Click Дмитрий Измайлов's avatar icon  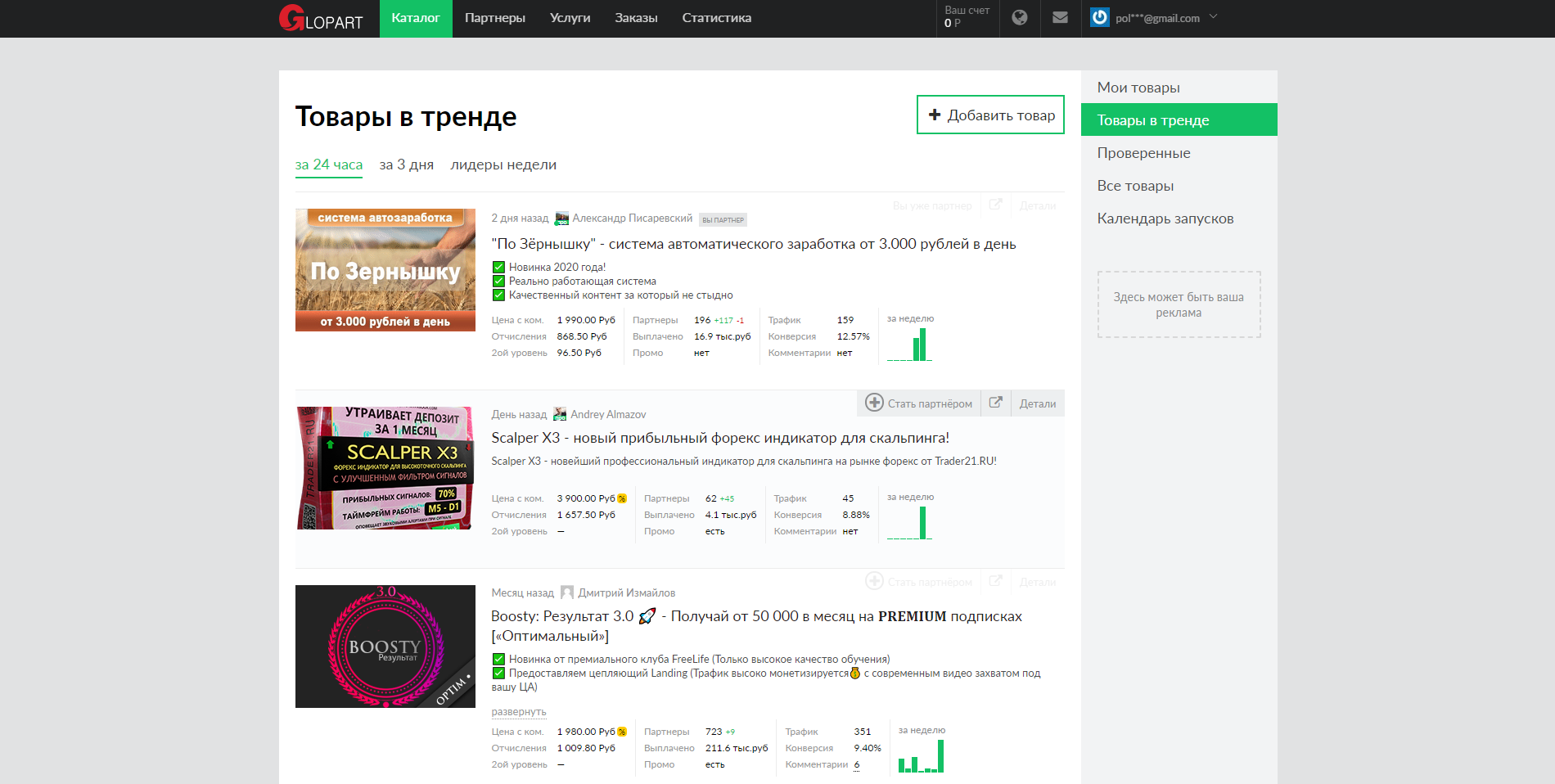(x=567, y=593)
